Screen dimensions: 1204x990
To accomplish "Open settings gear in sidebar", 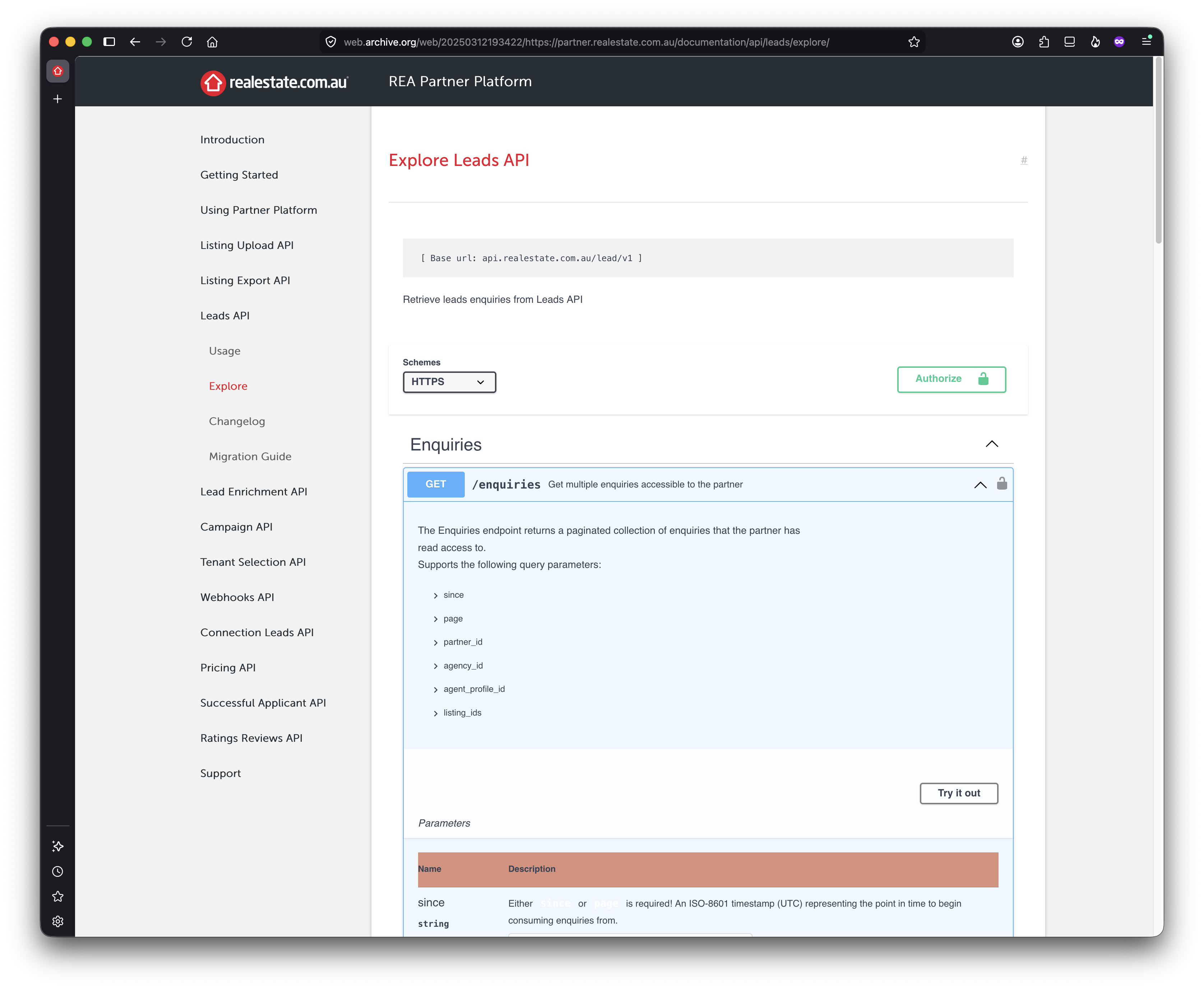I will 57,921.
